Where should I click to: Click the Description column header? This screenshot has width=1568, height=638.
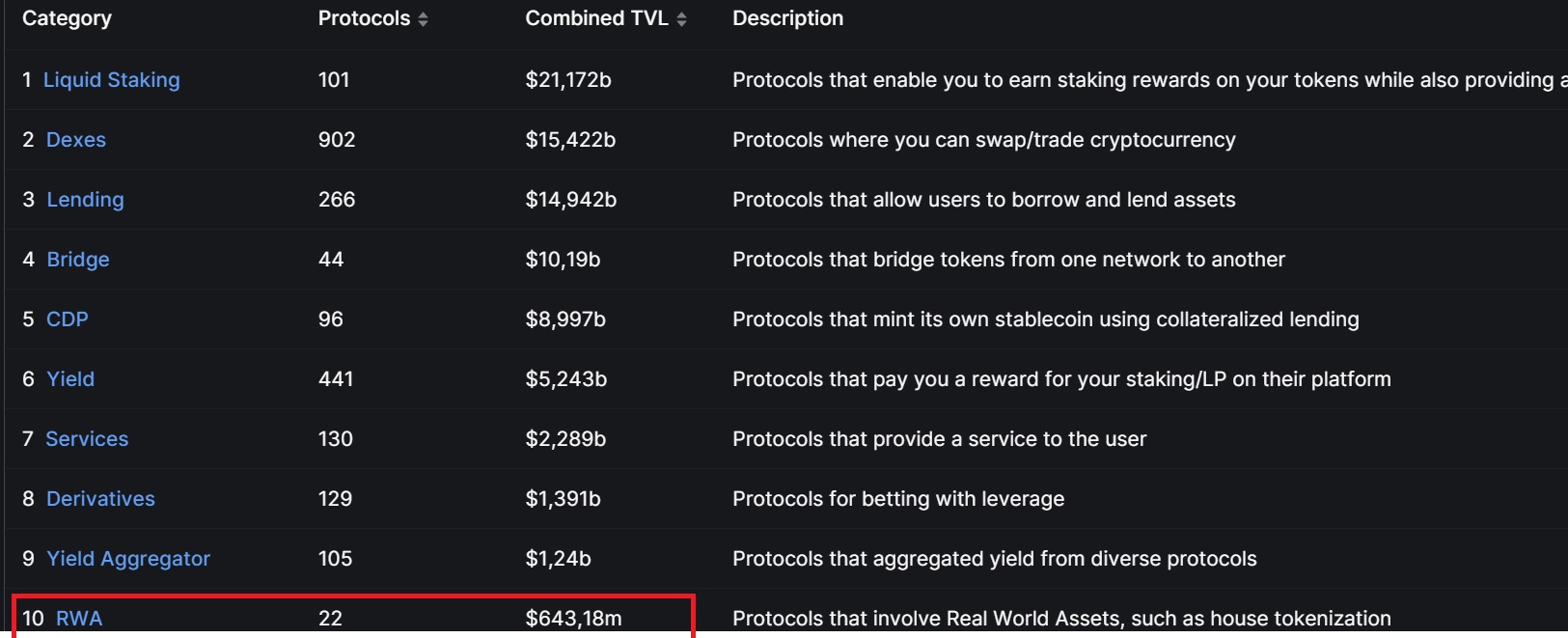tap(787, 18)
